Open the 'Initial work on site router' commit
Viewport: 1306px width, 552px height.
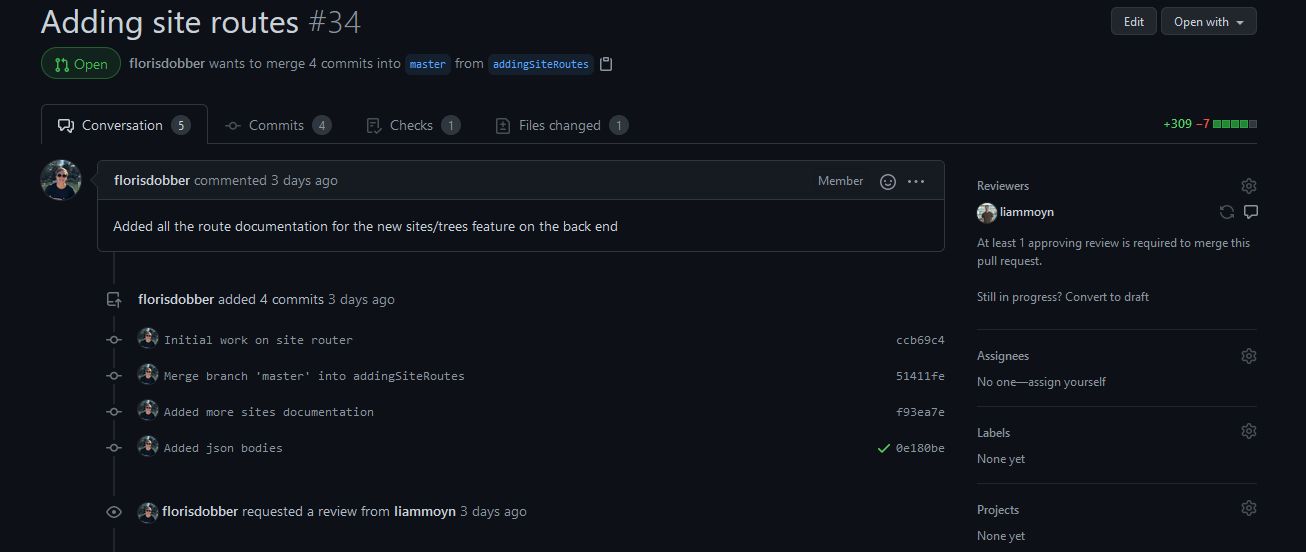click(x=258, y=340)
